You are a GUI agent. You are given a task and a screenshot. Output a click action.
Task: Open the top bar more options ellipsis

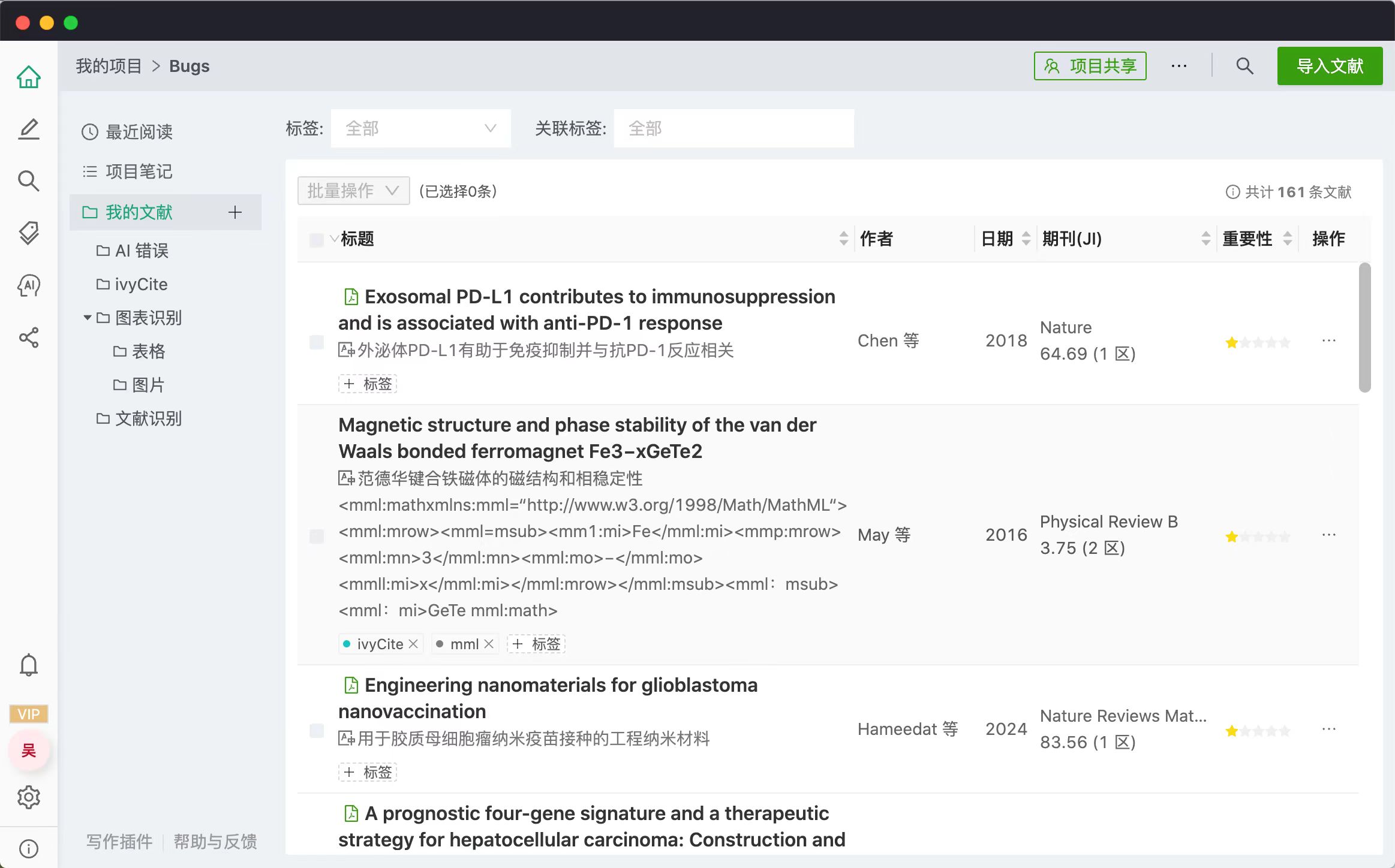coord(1179,66)
